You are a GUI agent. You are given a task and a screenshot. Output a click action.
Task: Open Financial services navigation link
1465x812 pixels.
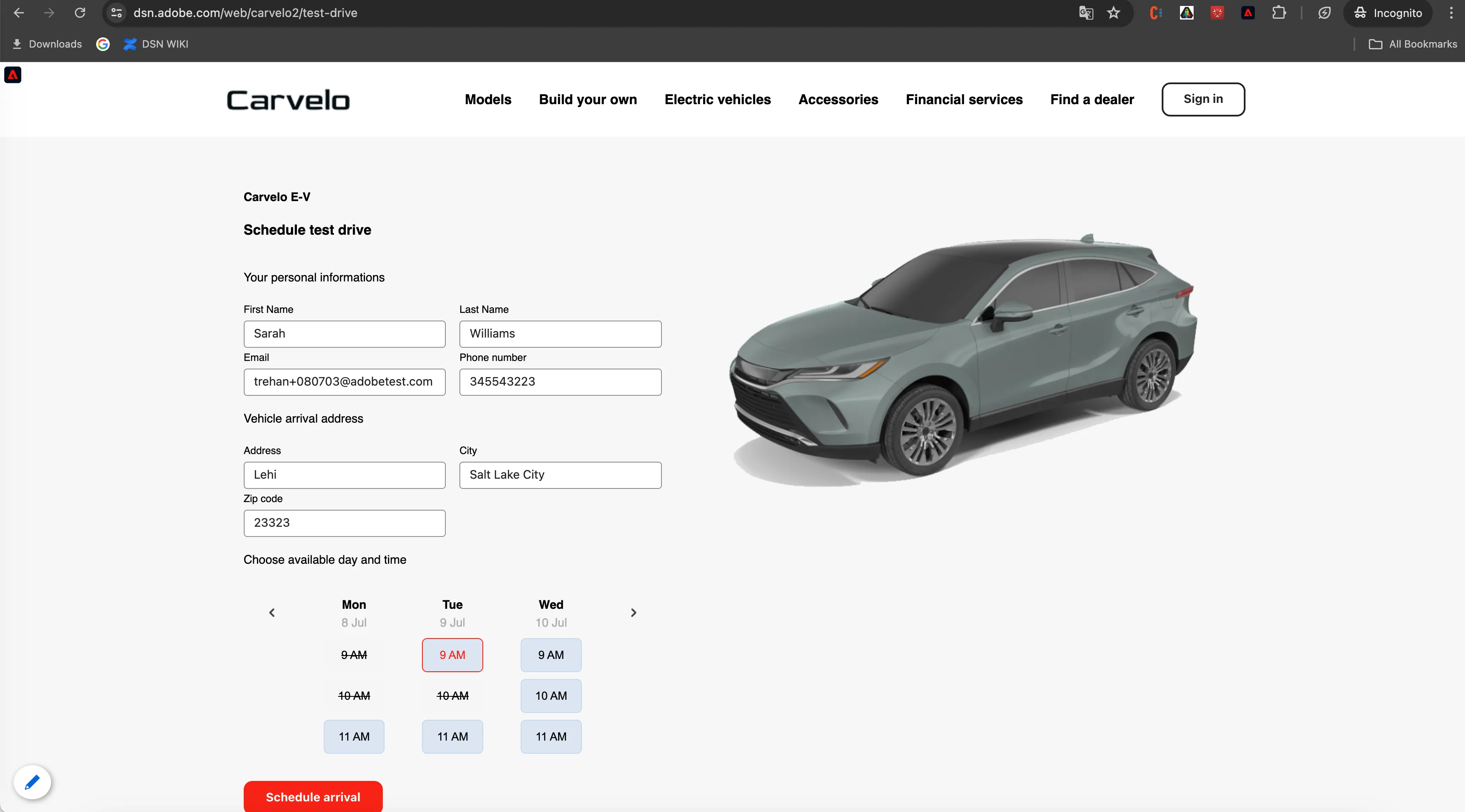tap(964, 99)
